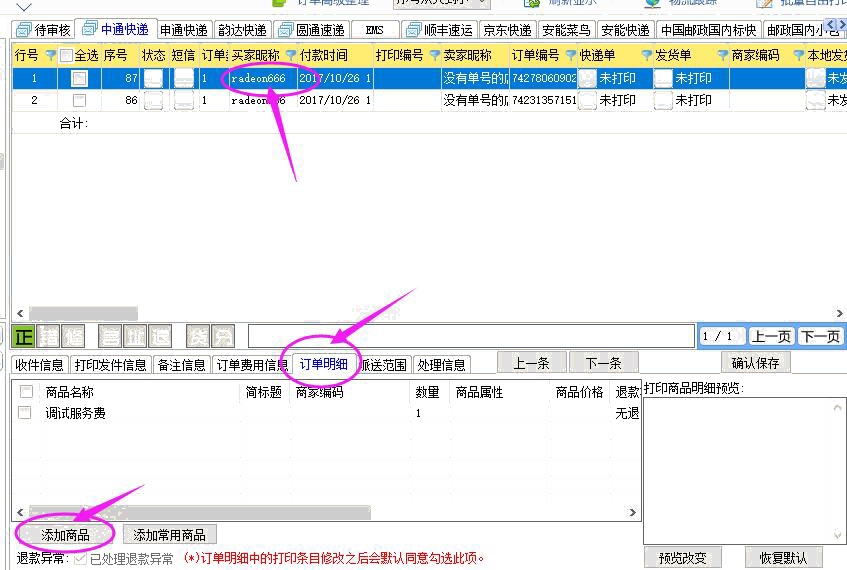Click the 修 status filter icon
Image resolution: width=847 pixels, height=570 pixels.
[73, 337]
